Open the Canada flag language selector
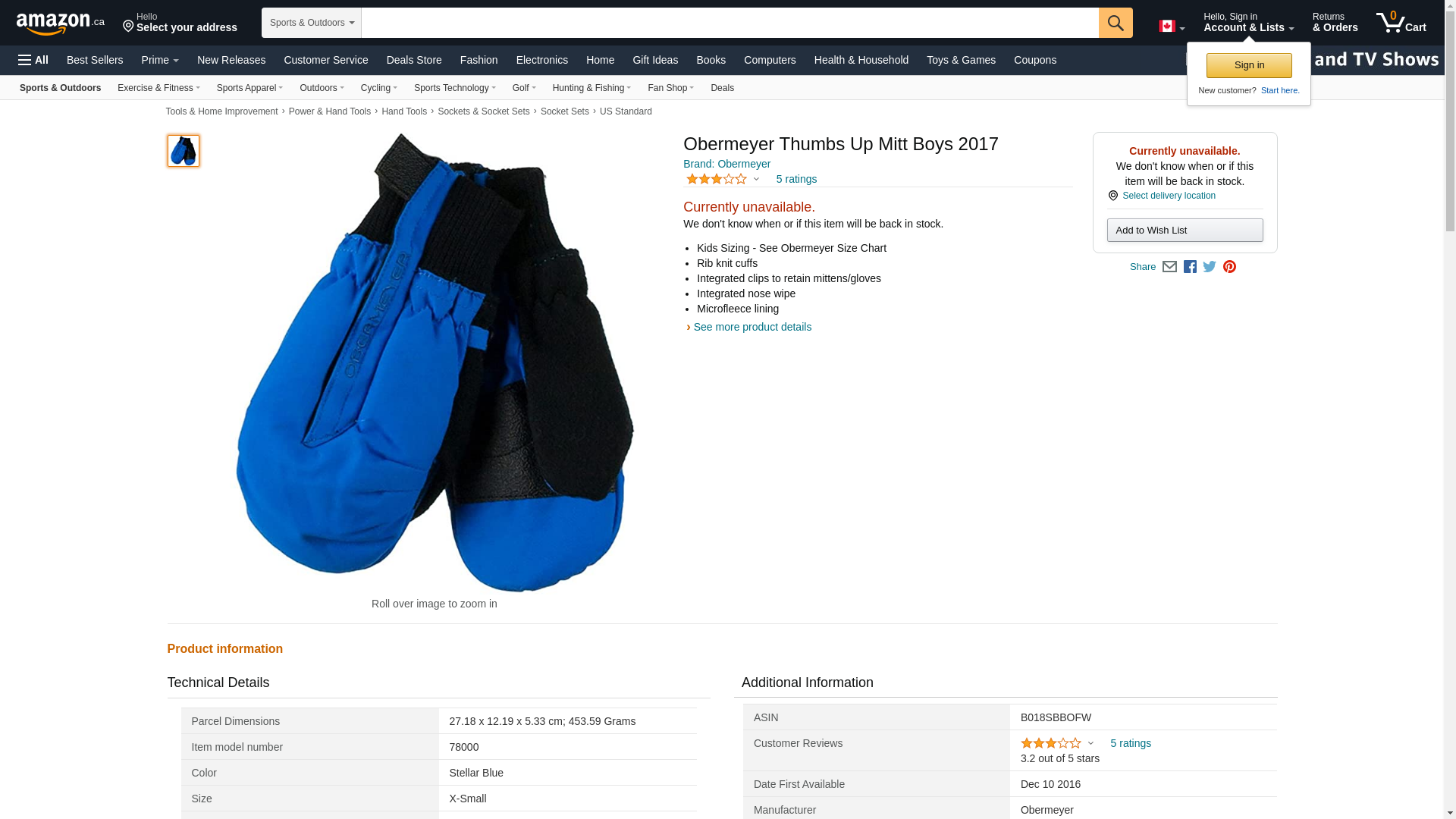The height and width of the screenshot is (819, 1456). click(x=1172, y=26)
